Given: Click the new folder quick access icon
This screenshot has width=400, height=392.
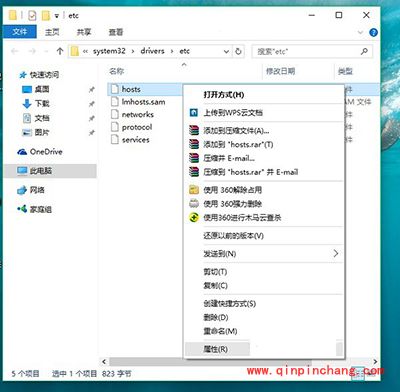Looking at the screenshot, I should pyautogui.click(x=46, y=15).
